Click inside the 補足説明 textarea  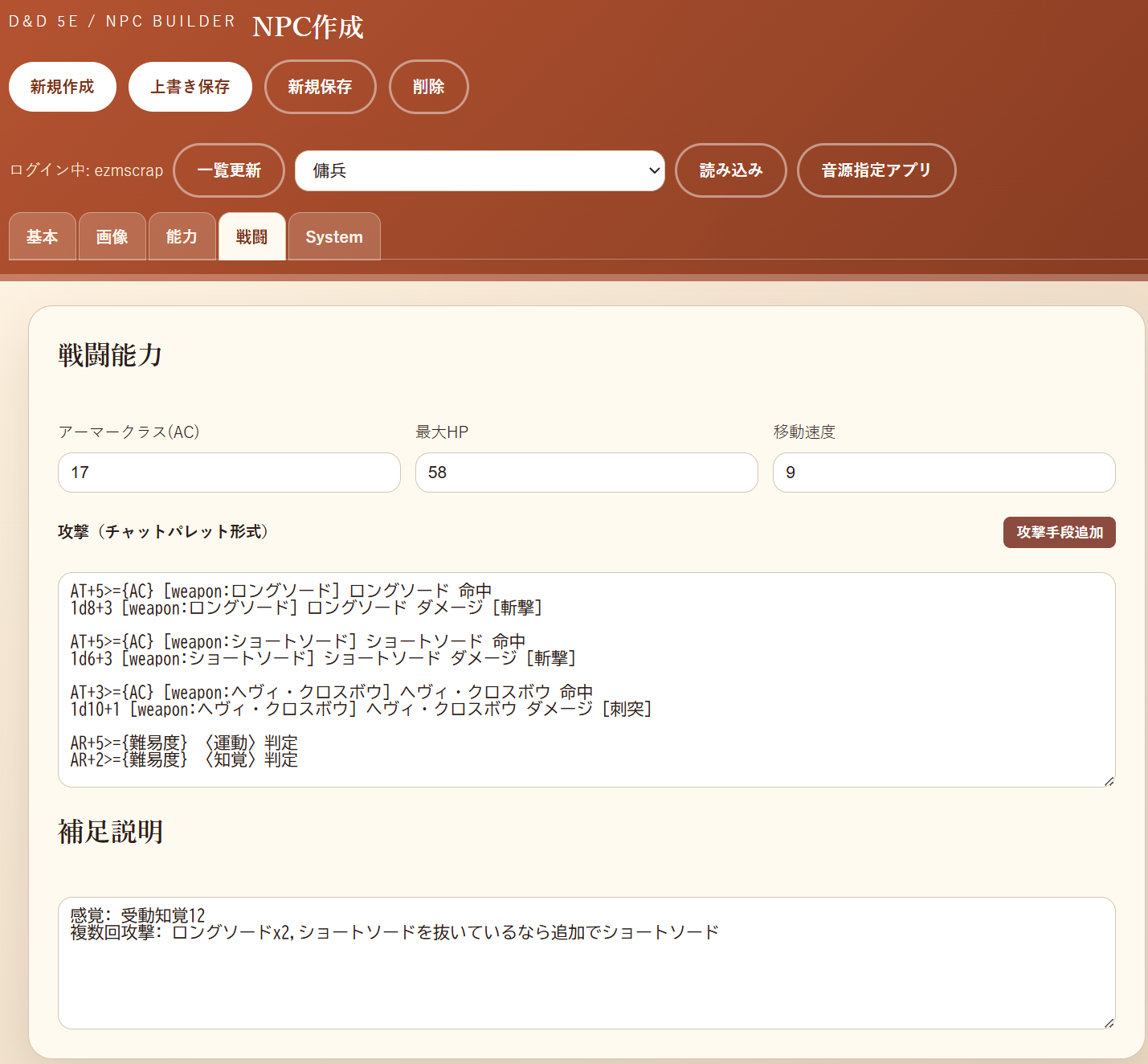coord(586,963)
